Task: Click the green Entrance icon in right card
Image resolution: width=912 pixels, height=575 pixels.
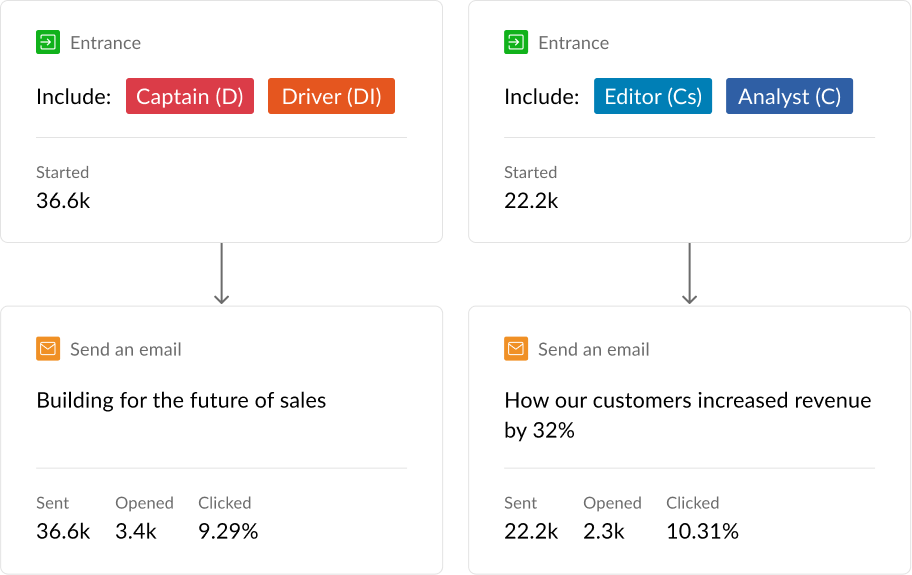Action: (516, 43)
